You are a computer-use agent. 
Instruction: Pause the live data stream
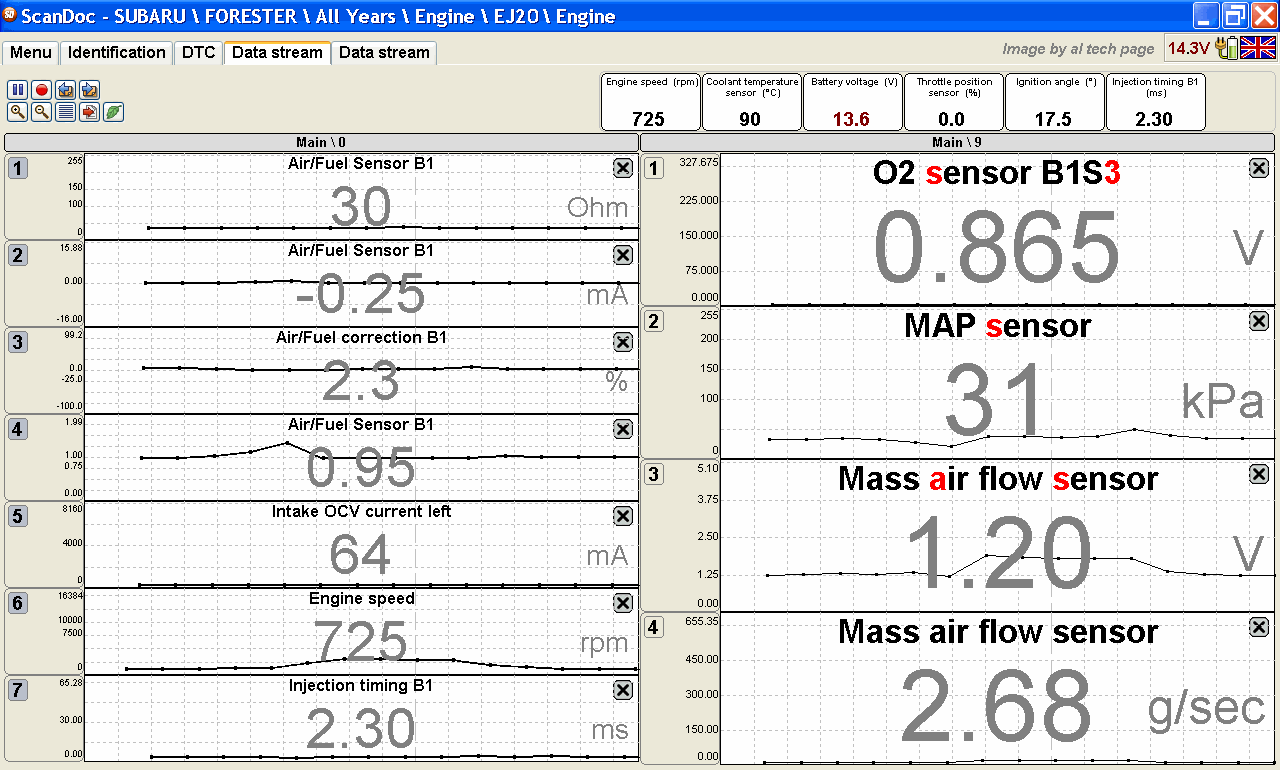[x=18, y=90]
